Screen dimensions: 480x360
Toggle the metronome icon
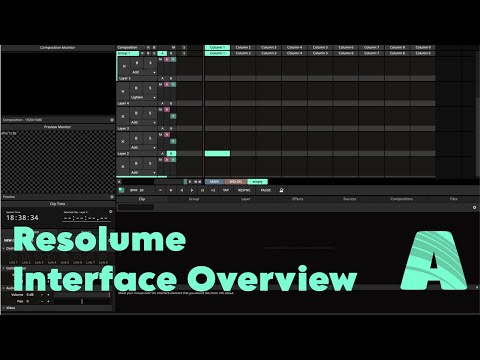[x=281, y=190]
